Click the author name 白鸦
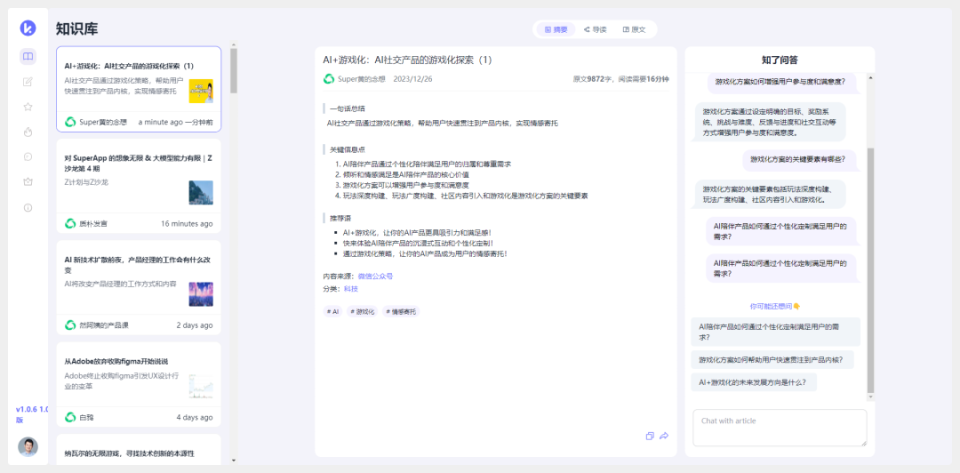Viewport: 960px width, 473px height. pos(86,418)
